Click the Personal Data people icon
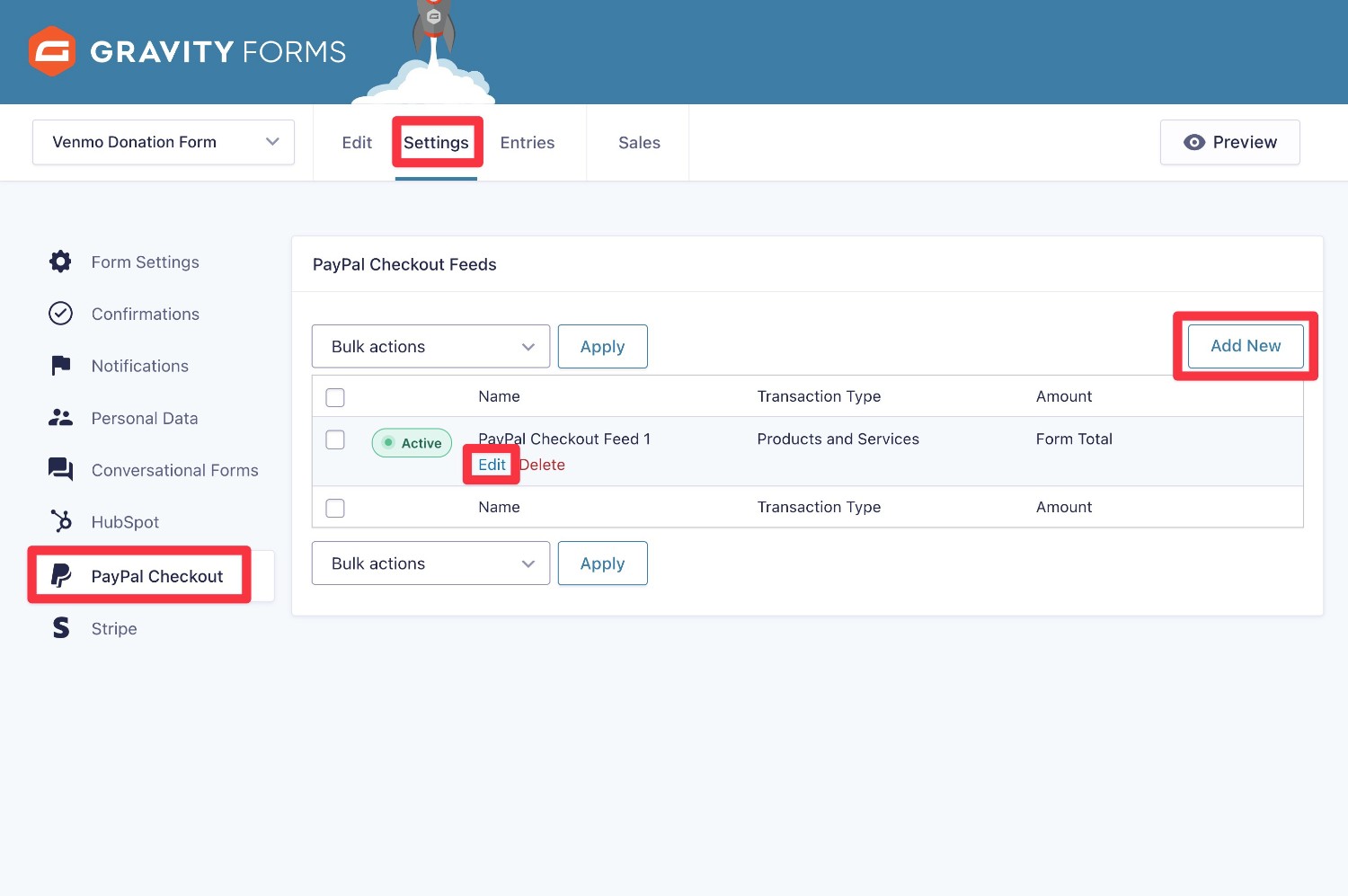The height and width of the screenshot is (896, 1348). click(x=60, y=418)
